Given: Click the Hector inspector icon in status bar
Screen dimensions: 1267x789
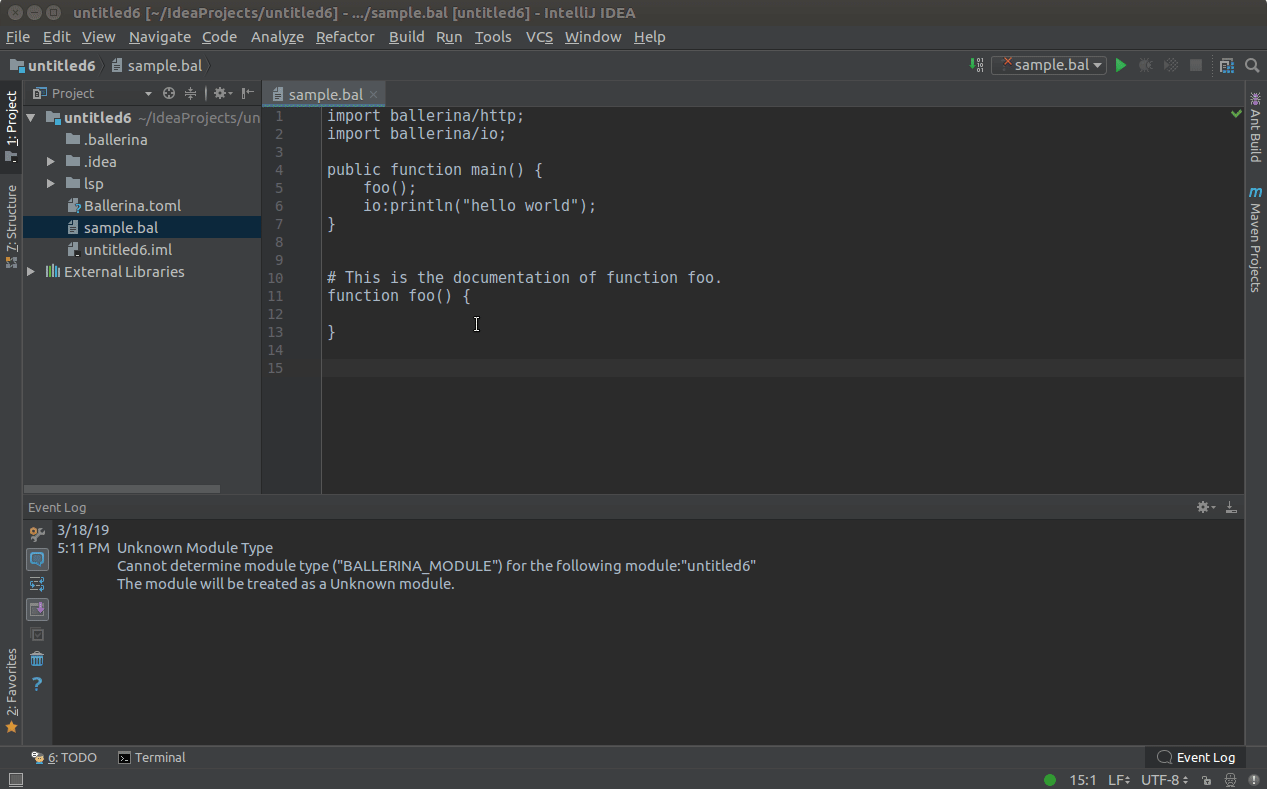Looking at the screenshot, I should 1230,780.
